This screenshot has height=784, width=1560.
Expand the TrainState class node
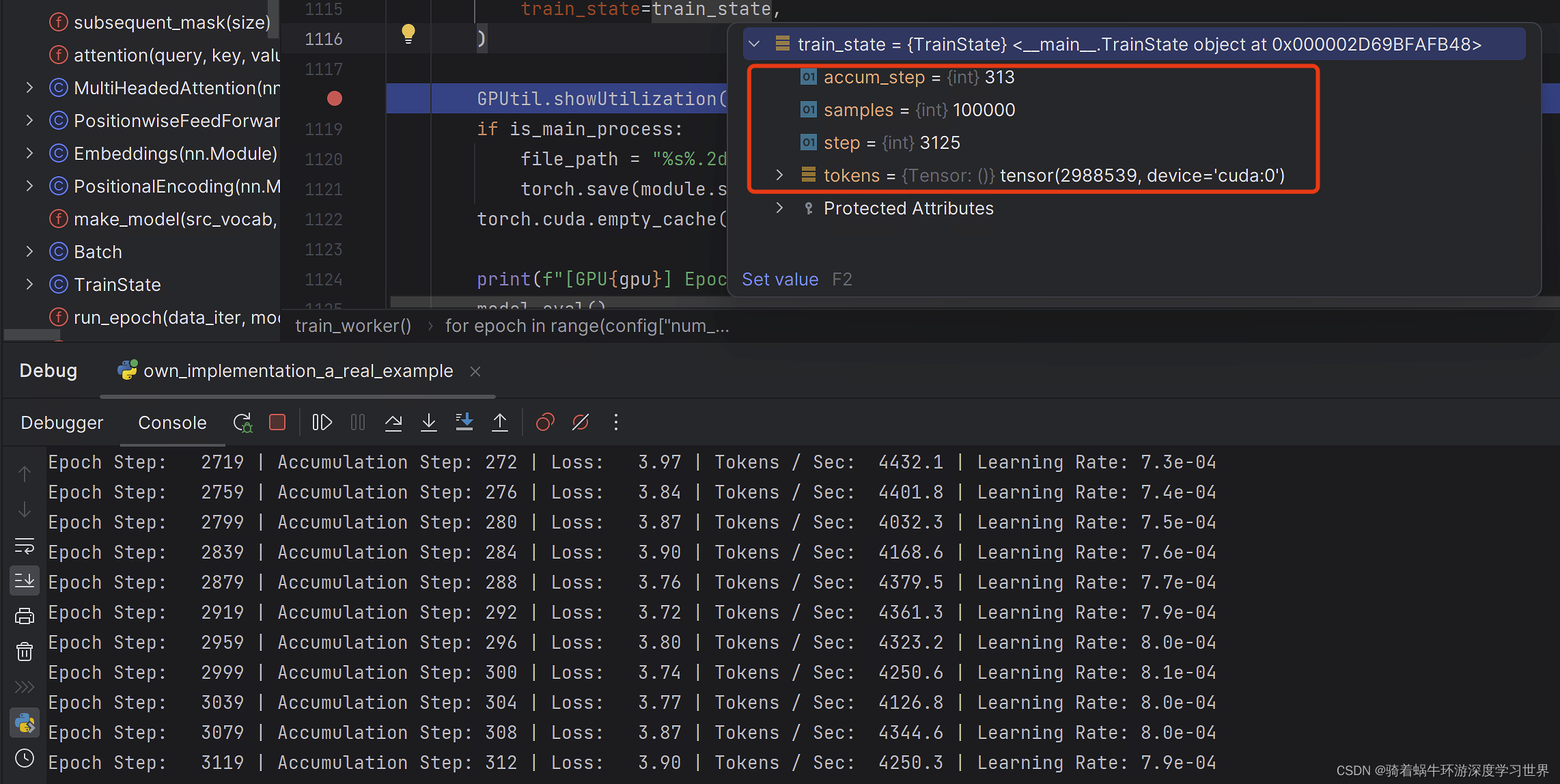pyautogui.click(x=29, y=285)
